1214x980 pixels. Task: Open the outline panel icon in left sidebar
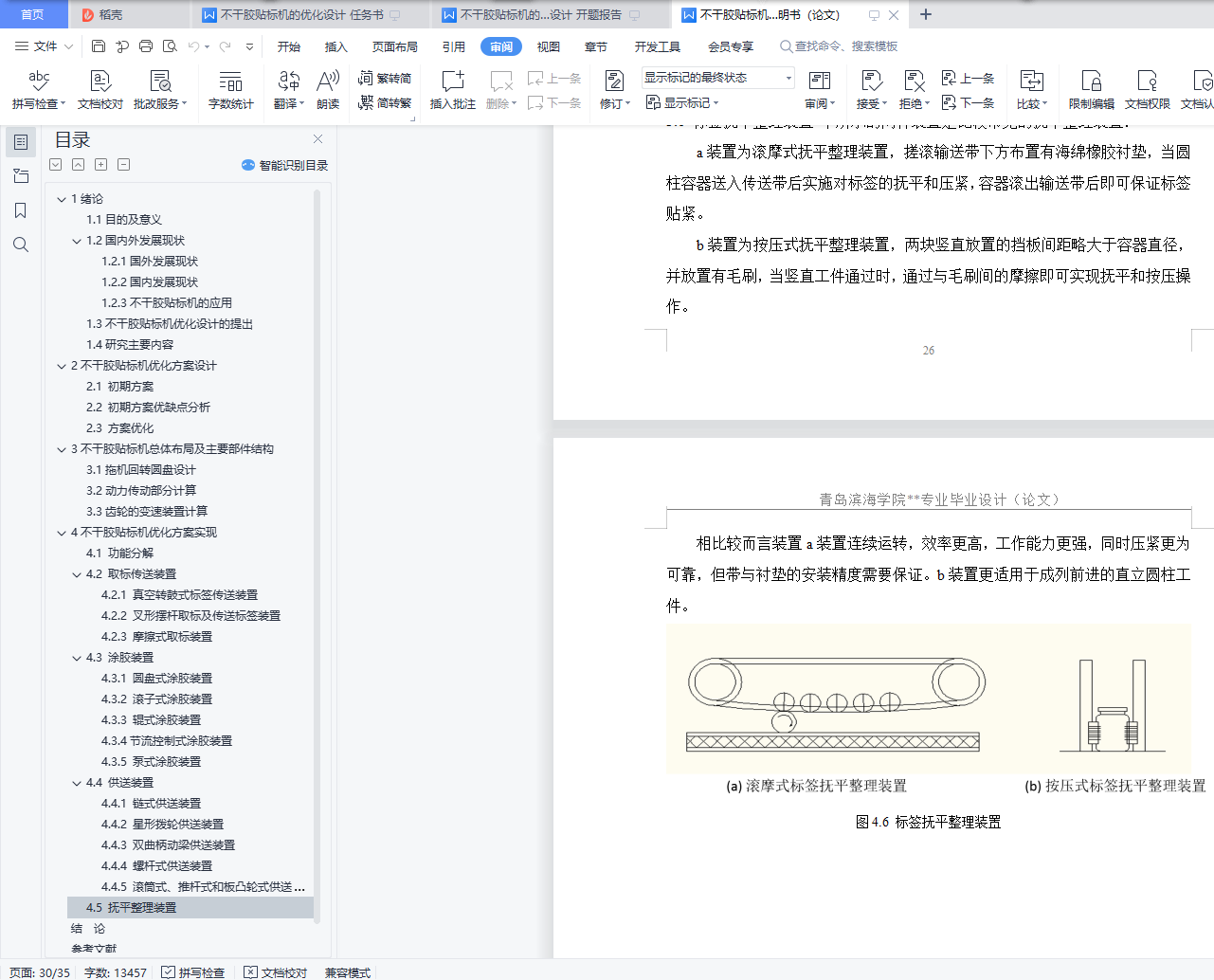(x=21, y=142)
